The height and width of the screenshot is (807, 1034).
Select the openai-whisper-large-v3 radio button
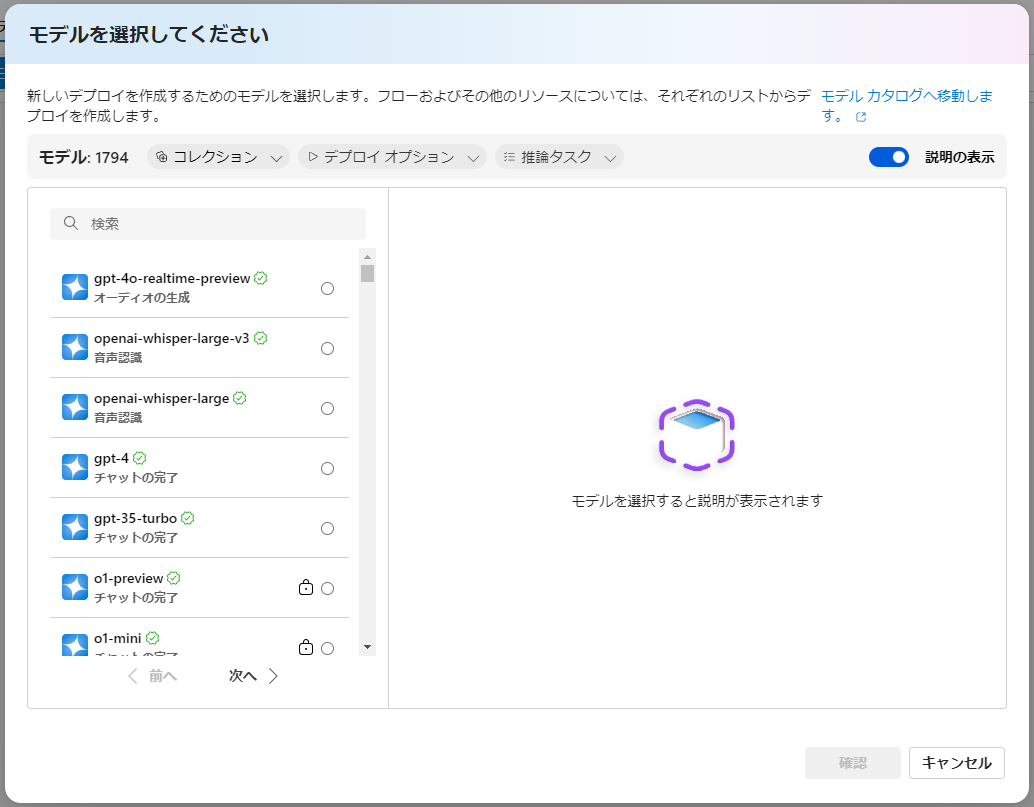pos(327,349)
